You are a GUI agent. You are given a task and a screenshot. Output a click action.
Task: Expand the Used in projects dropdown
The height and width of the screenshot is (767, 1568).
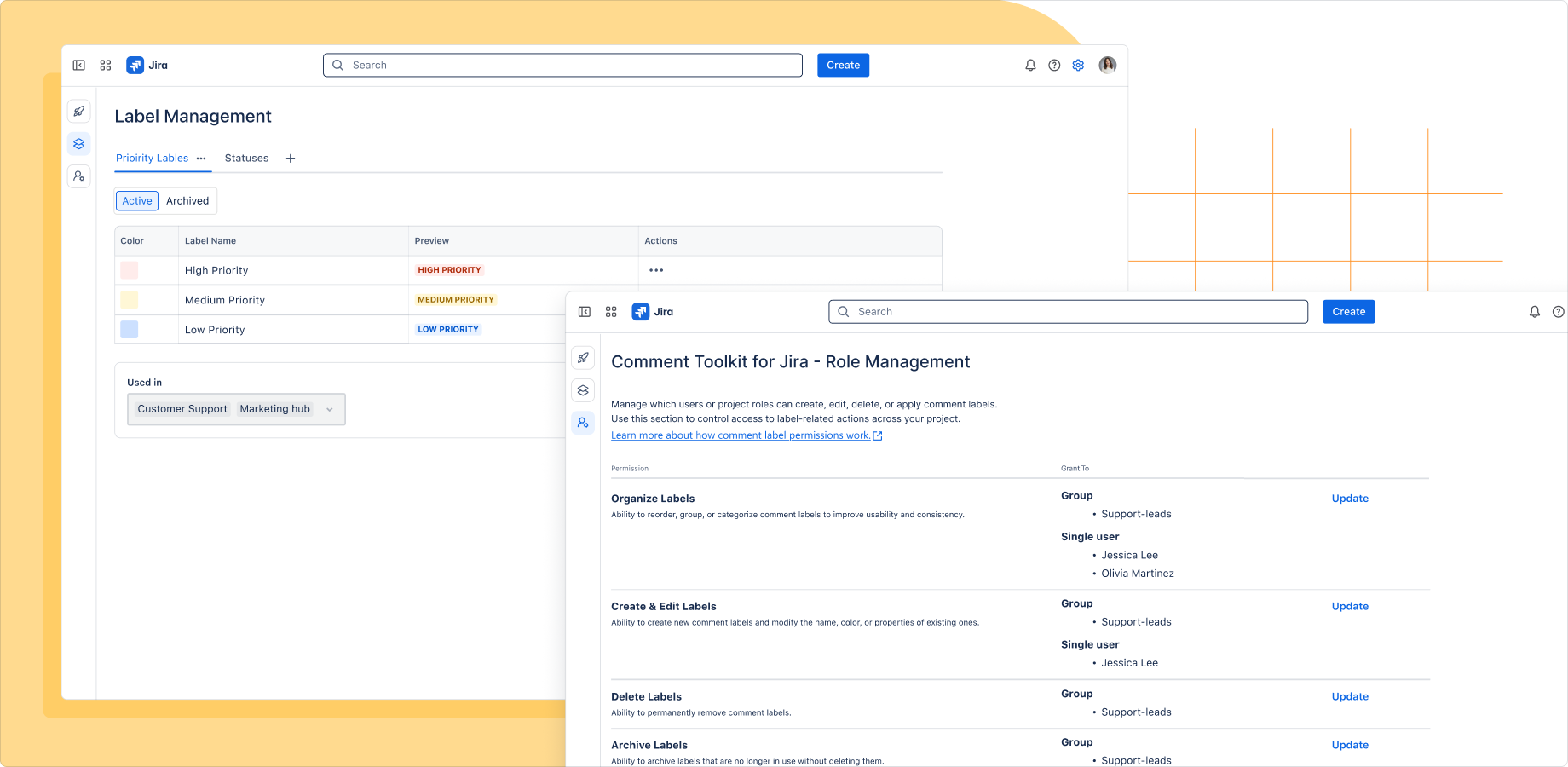(x=330, y=409)
